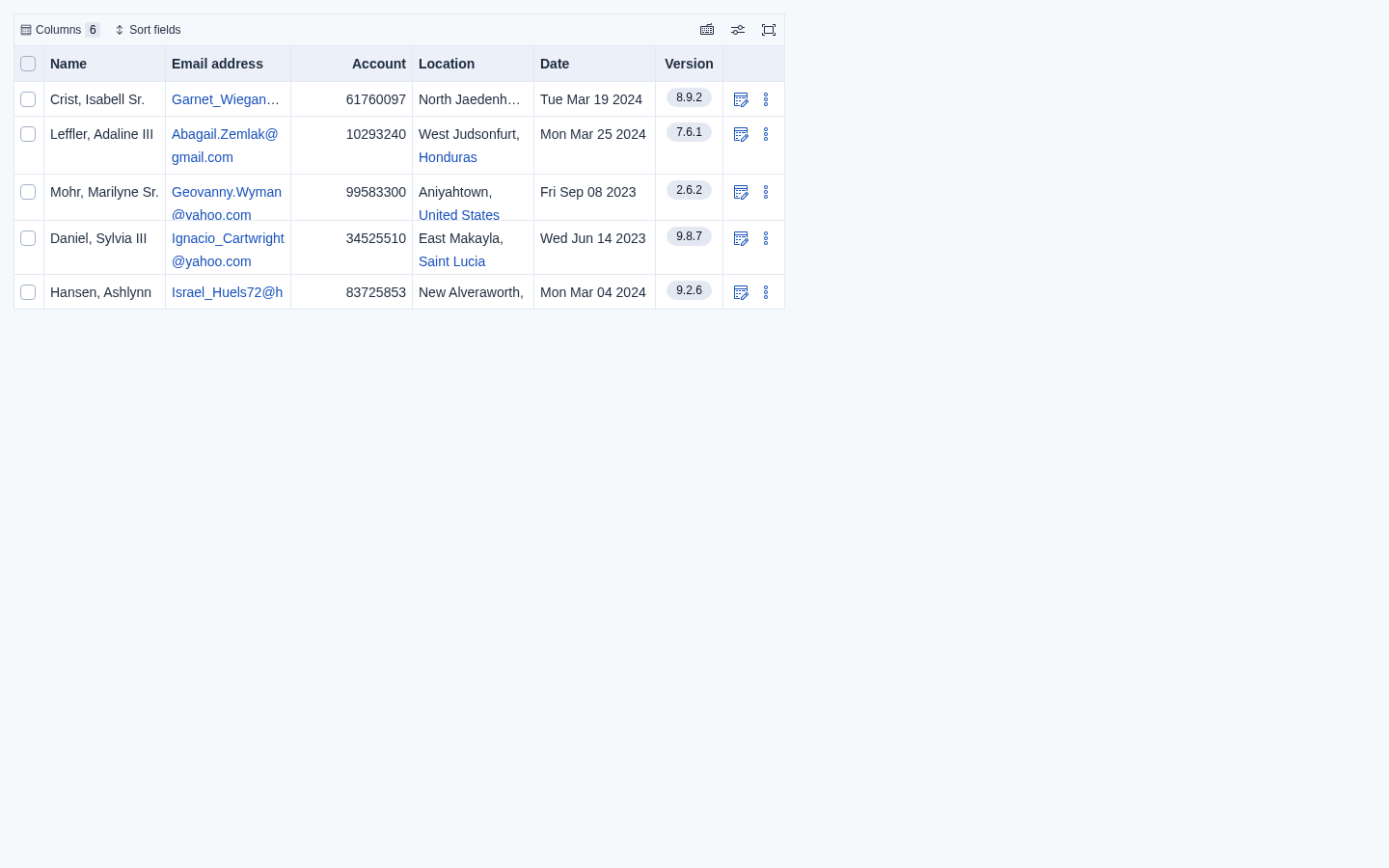Click the name Hansen, Ashlynn
Image resolution: width=1389 pixels, height=868 pixels.
click(x=100, y=292)
